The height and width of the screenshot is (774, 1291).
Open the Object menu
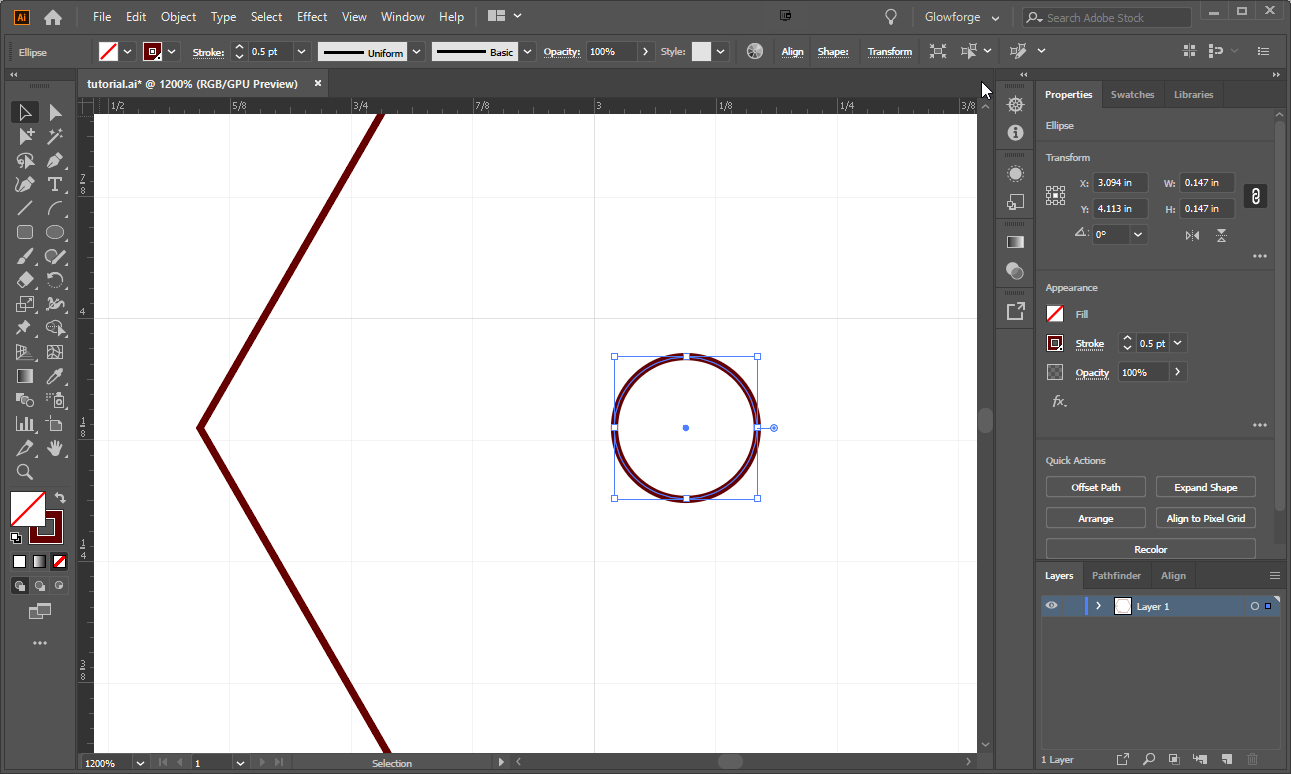pyautogui.click(x=179, y=17)
